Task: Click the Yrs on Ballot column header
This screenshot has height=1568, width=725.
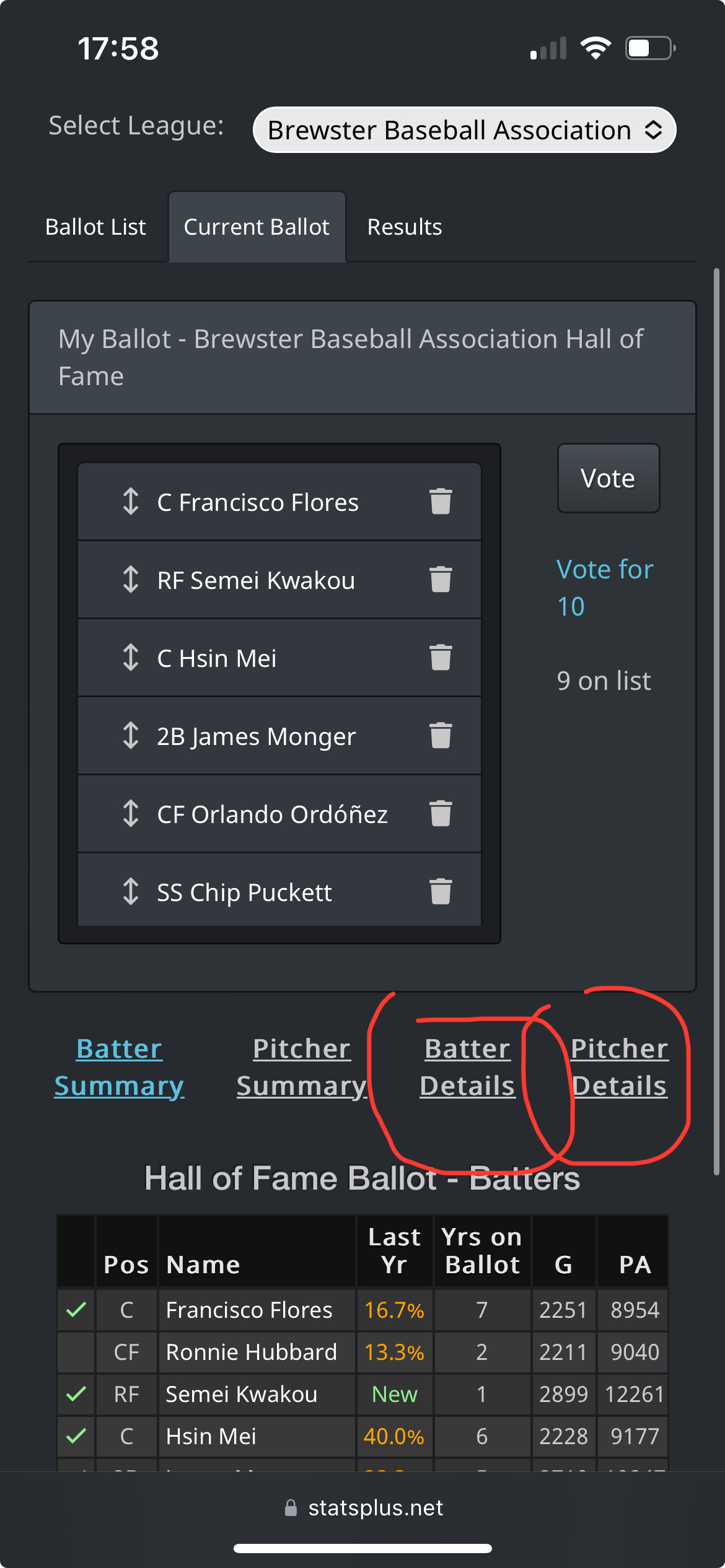Action: tap(482, 1251)
